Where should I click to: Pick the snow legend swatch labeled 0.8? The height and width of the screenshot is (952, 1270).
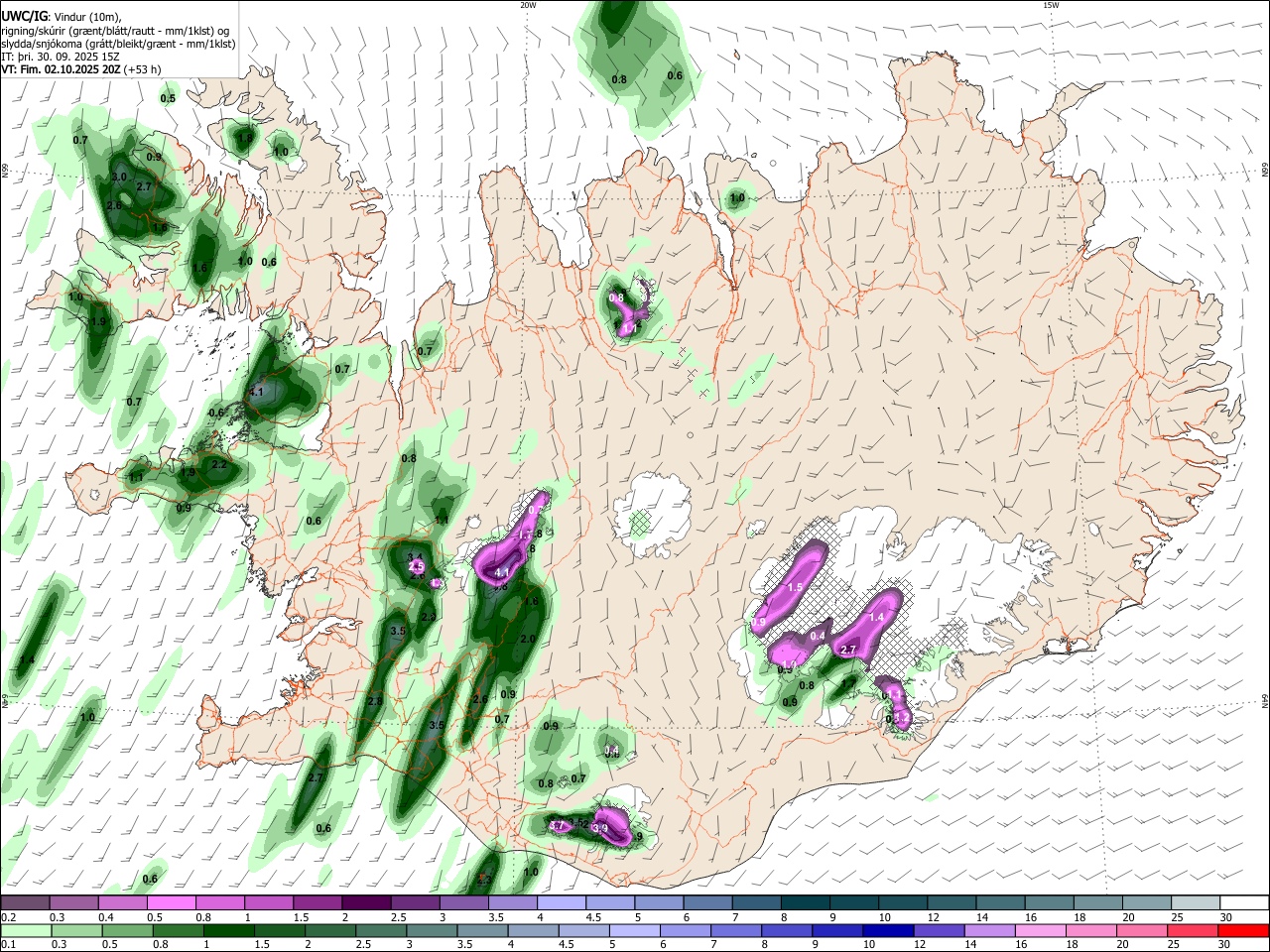219,903
